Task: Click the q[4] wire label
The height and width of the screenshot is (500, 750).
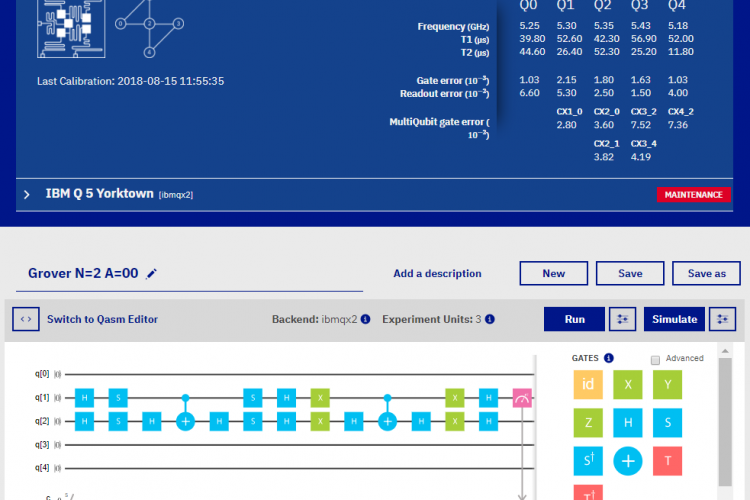Action: pos(42,467)
